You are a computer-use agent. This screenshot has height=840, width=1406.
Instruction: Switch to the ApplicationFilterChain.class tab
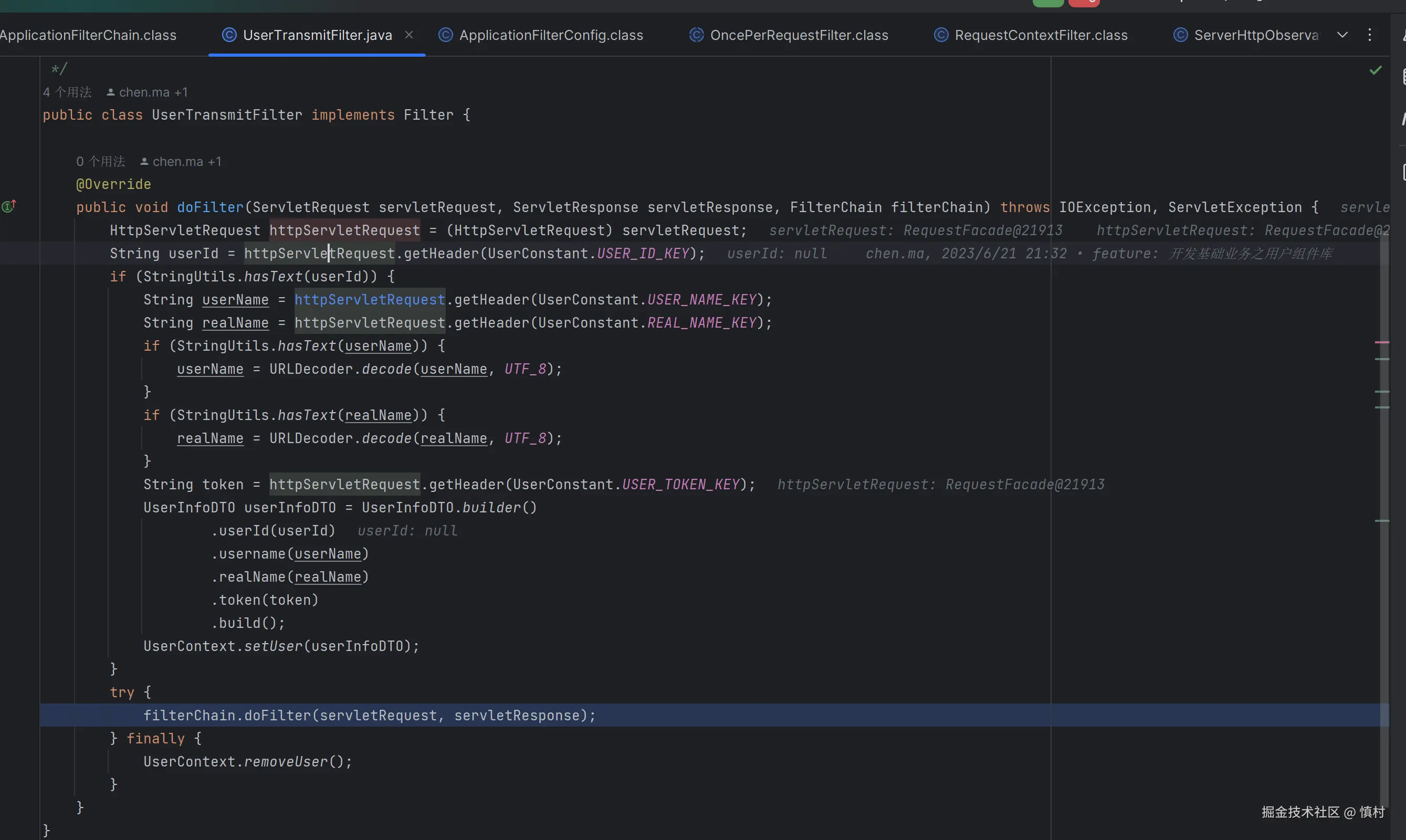[88, 35]
